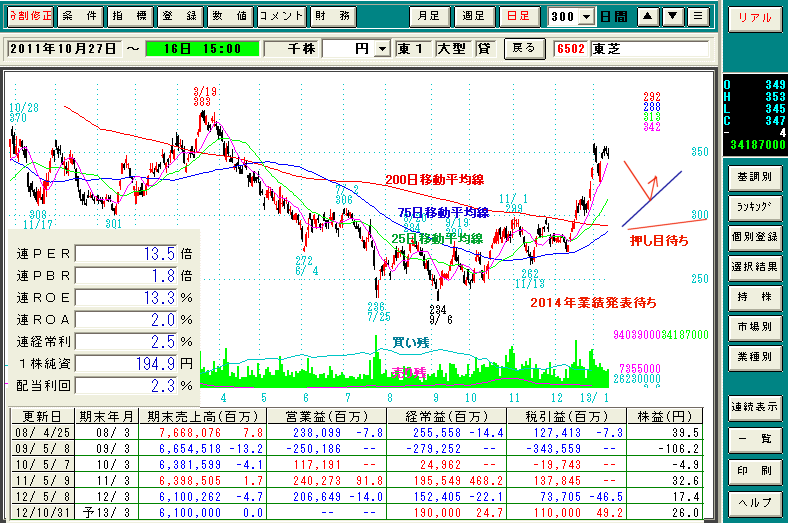
Task: Click the 登録 register button
Action: pos(179,16)
